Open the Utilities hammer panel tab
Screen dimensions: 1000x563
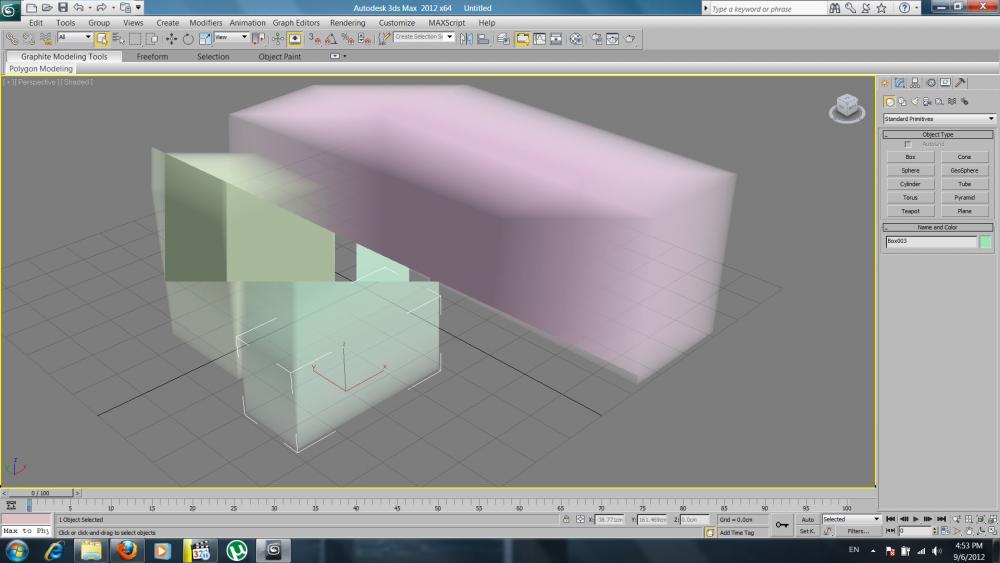click(961, 83)
